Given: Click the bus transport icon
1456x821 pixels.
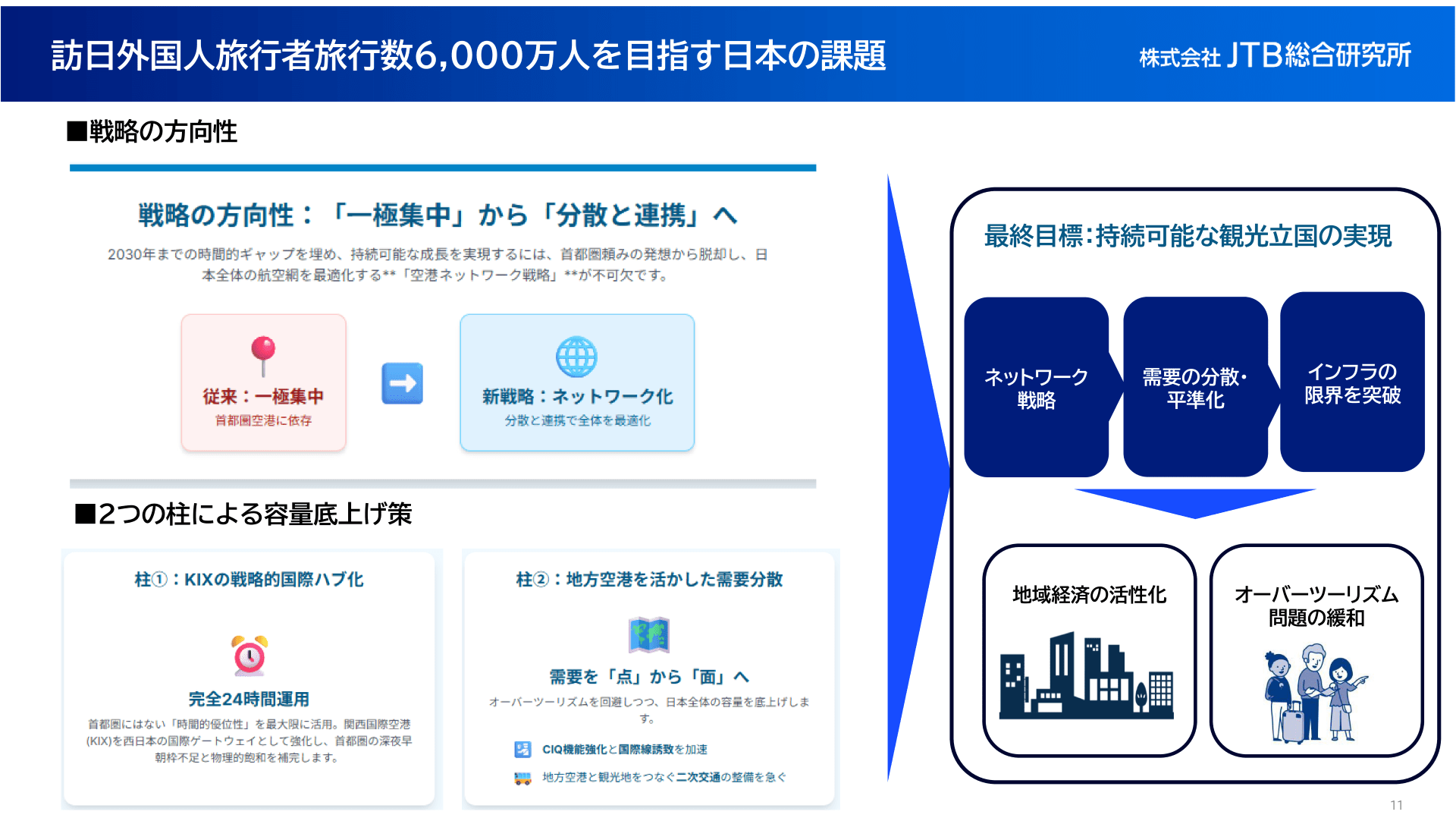Looking at the screenshot, I should click(522, 778).
